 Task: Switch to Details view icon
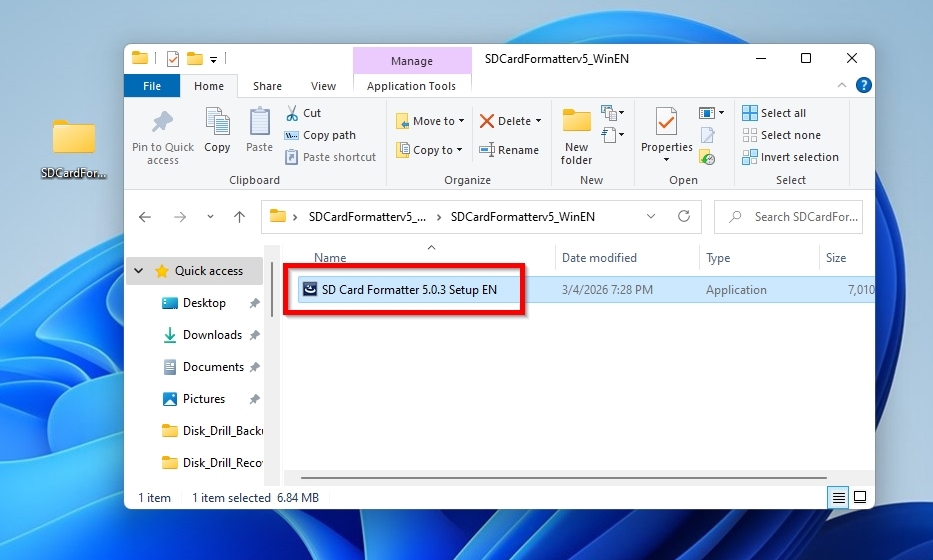coord(838,497)
